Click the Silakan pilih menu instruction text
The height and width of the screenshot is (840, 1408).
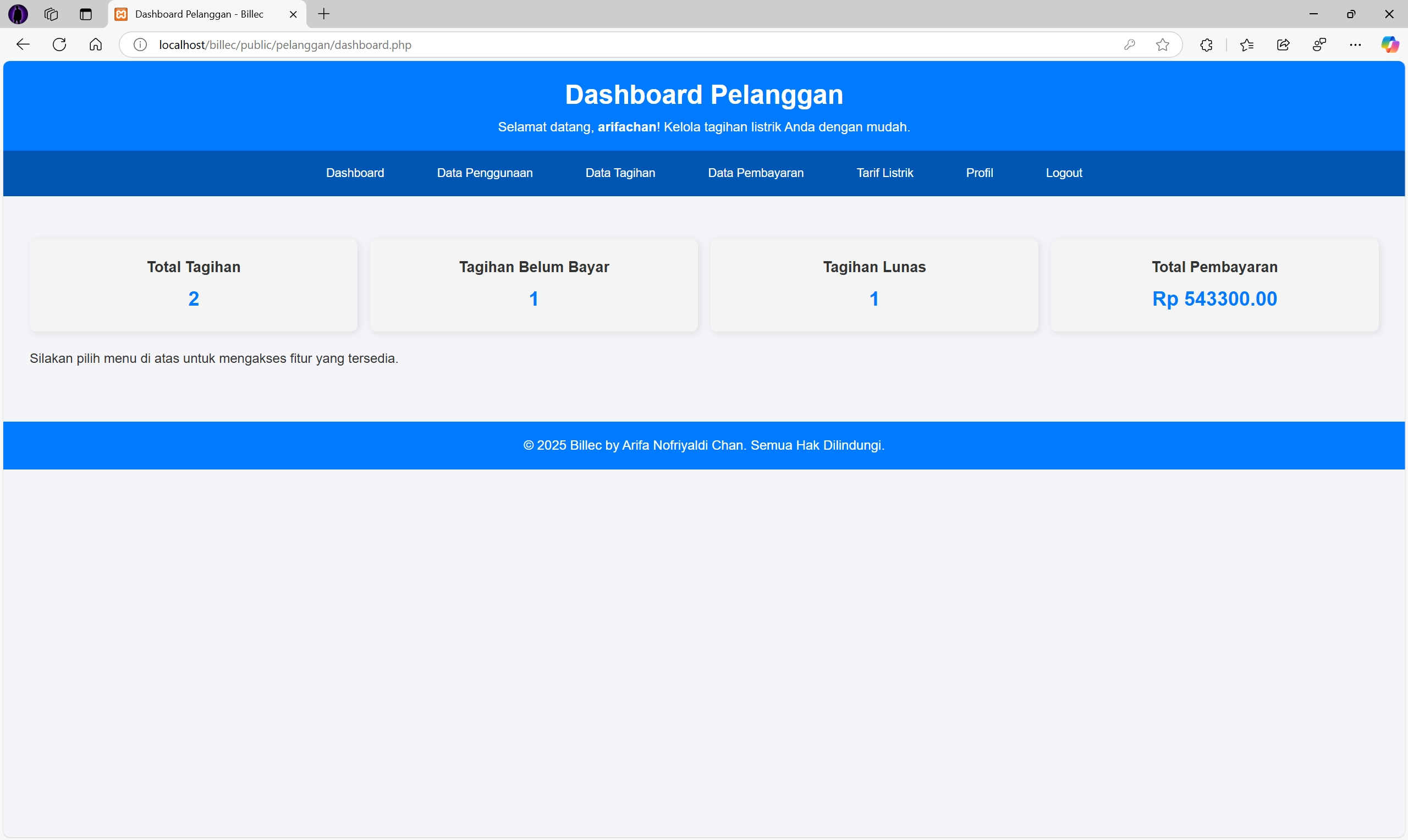coord(214,359)
